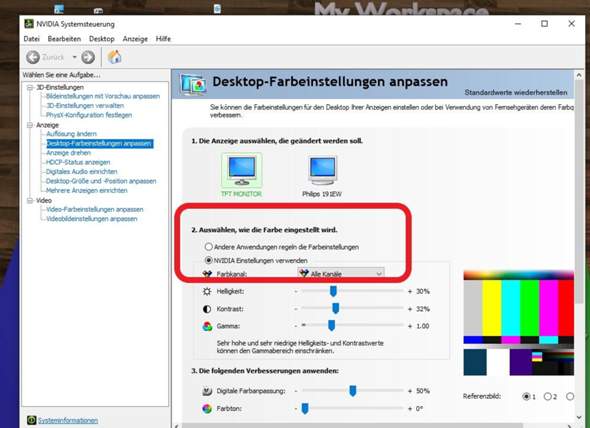Open the Back history dropdown arrow

pos(75,57)
